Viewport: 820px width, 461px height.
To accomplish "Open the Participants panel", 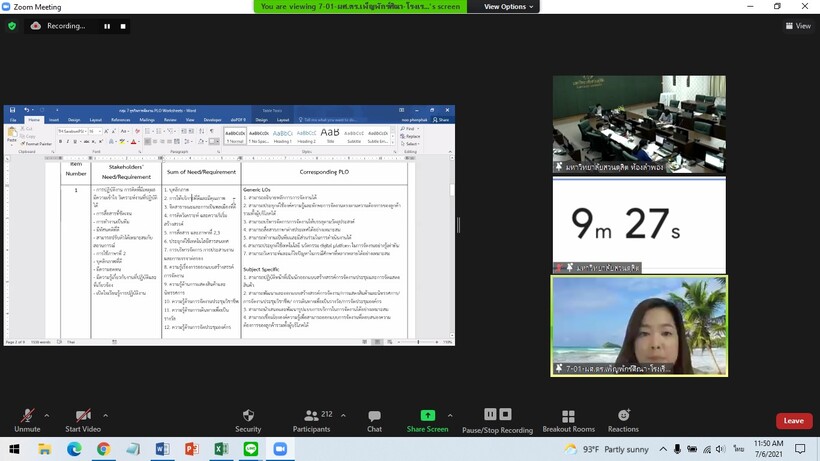I will coord(311,420).
